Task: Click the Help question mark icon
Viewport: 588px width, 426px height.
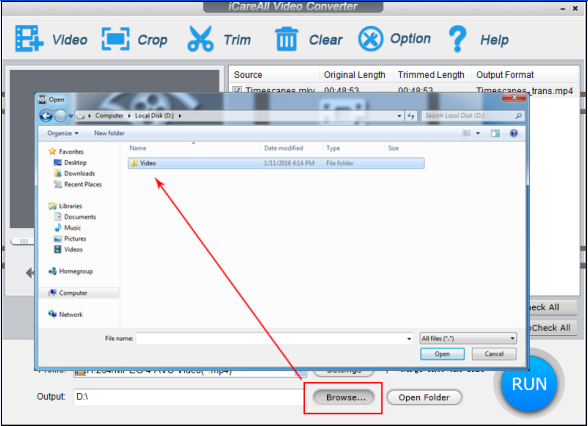Action: pyautogui.click(x=458, y=39)
